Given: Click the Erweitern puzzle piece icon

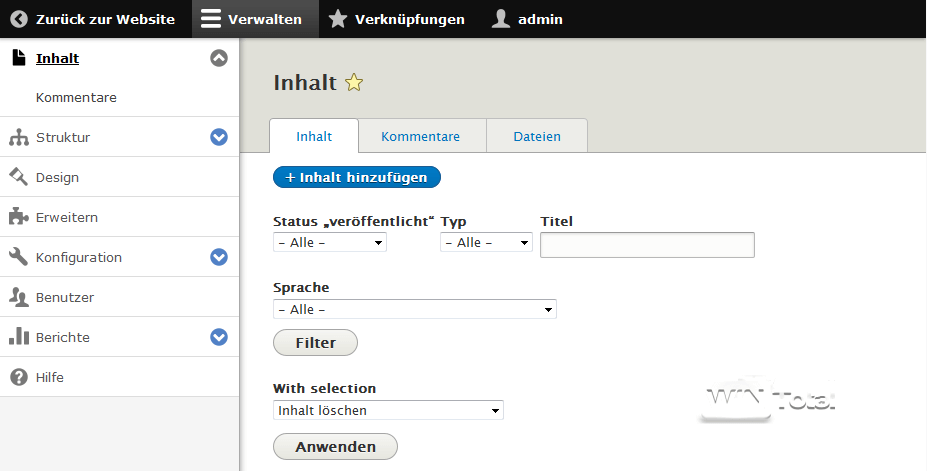Looking at the screenshot, I should [x=18, y=217].
